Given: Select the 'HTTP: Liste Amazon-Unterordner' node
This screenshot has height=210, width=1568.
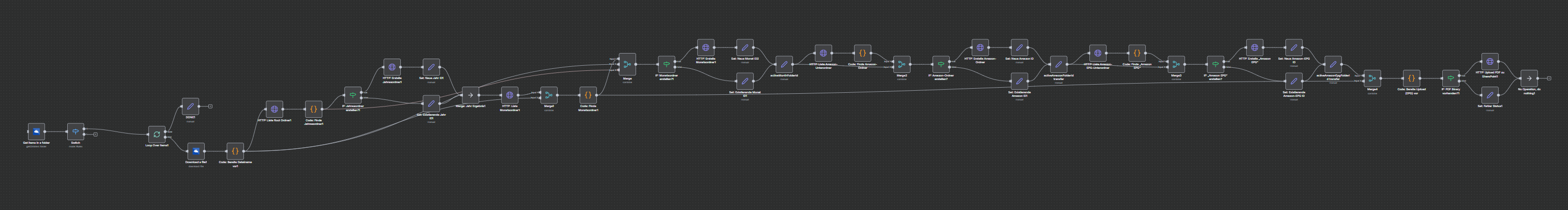Looking at the screenshot, I should (823, 53).
